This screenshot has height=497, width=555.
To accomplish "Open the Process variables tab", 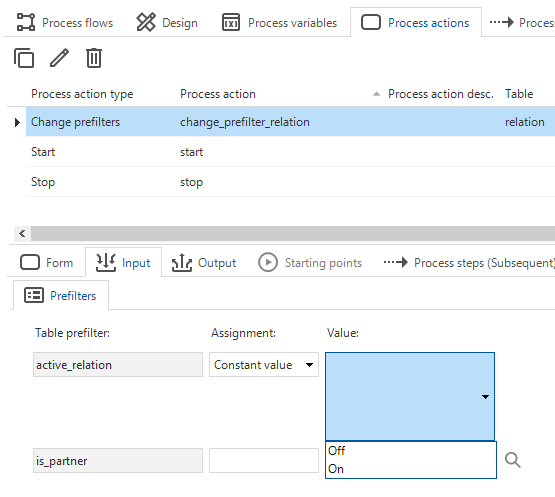I will click(279, 23).
